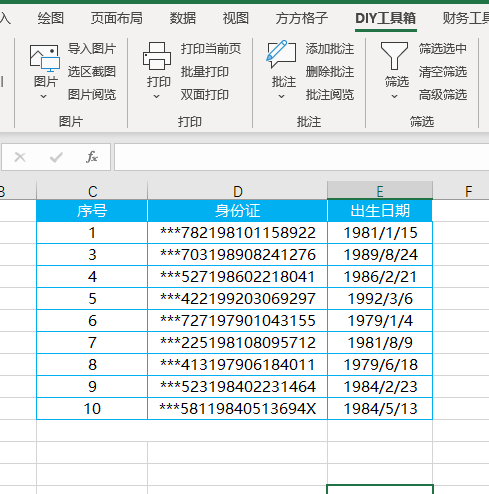This screenshot has height=494, width=489.
Task: Click 导入图片 button
Action: (92, 49)
